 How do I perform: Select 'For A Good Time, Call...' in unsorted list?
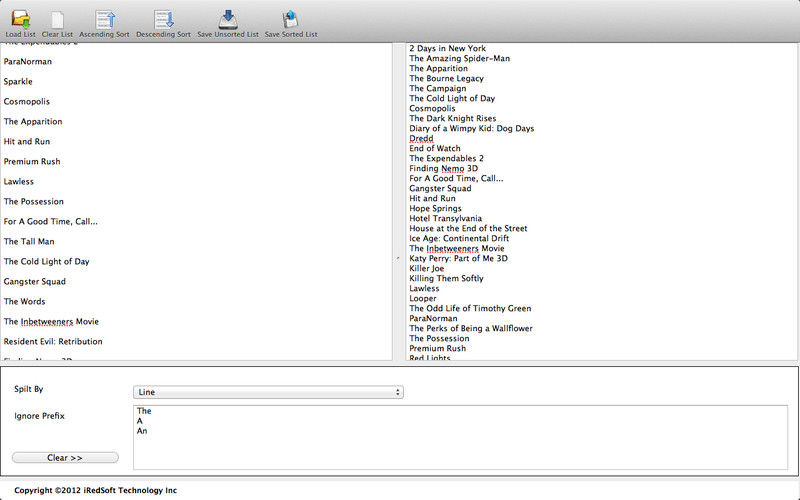click(51, 221)
